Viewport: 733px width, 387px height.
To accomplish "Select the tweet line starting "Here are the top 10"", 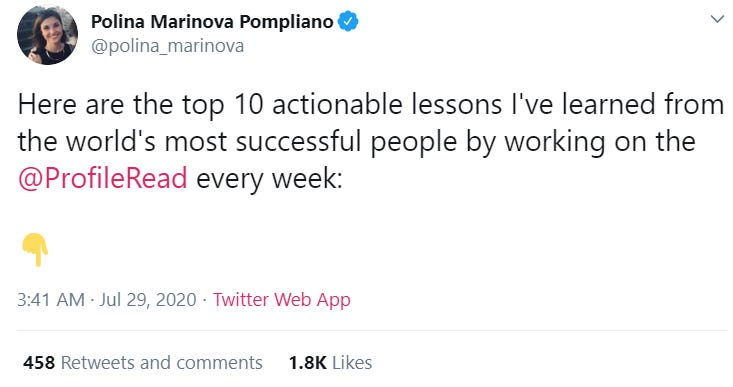I will coord(371,104).
